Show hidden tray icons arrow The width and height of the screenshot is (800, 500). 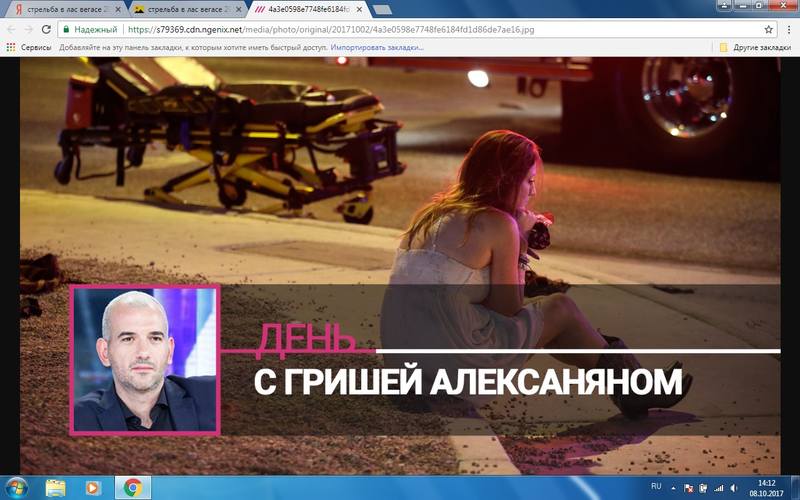673,488
